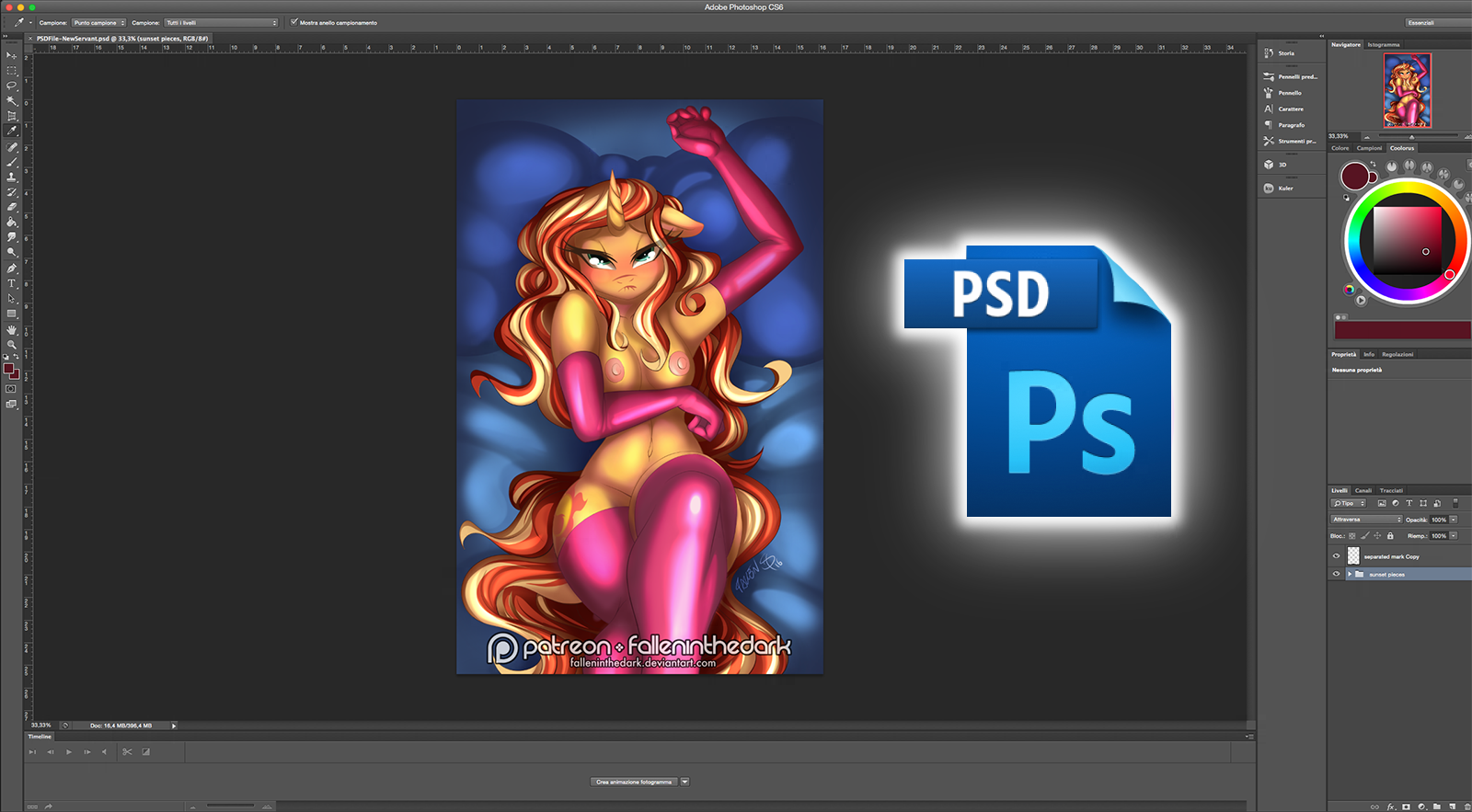Add a layer mask
Viewport: 1472px width, 812px height.
point(1406,806)
